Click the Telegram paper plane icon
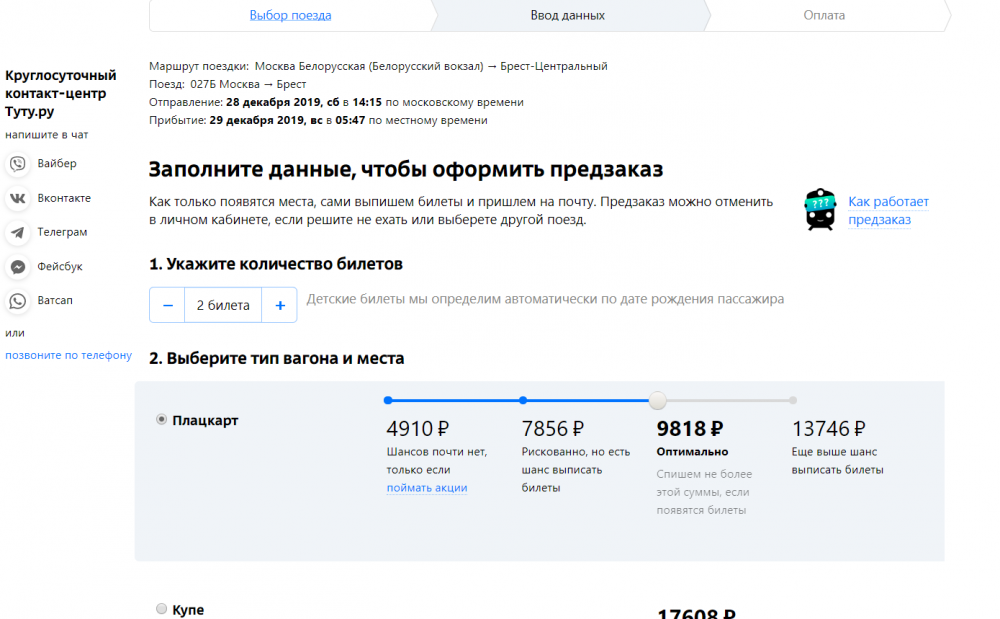 coord(17,233)
